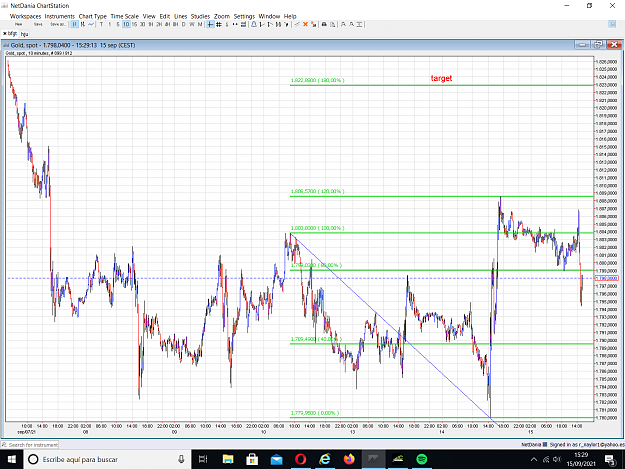The image size is (625, 469).
Task: Open File Explorer from taskbar
Action: (228, 459)
